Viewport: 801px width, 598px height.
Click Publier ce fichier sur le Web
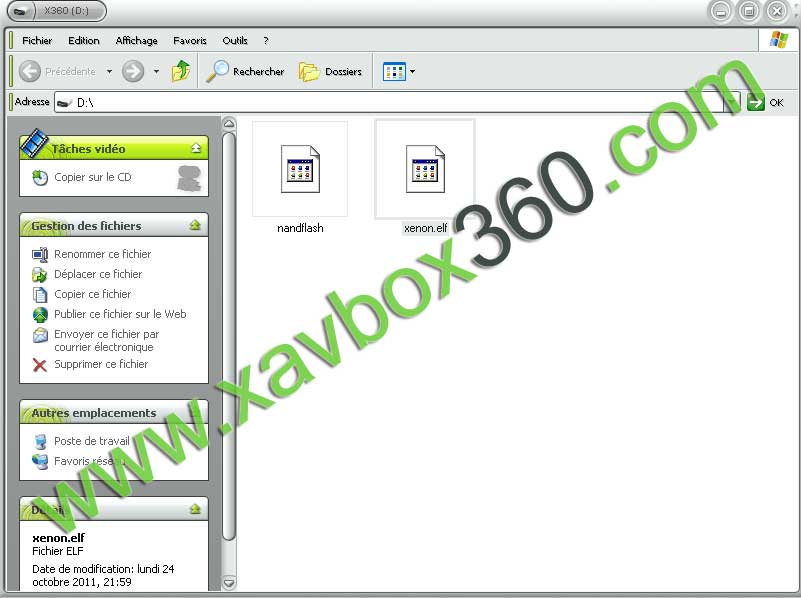120,314
